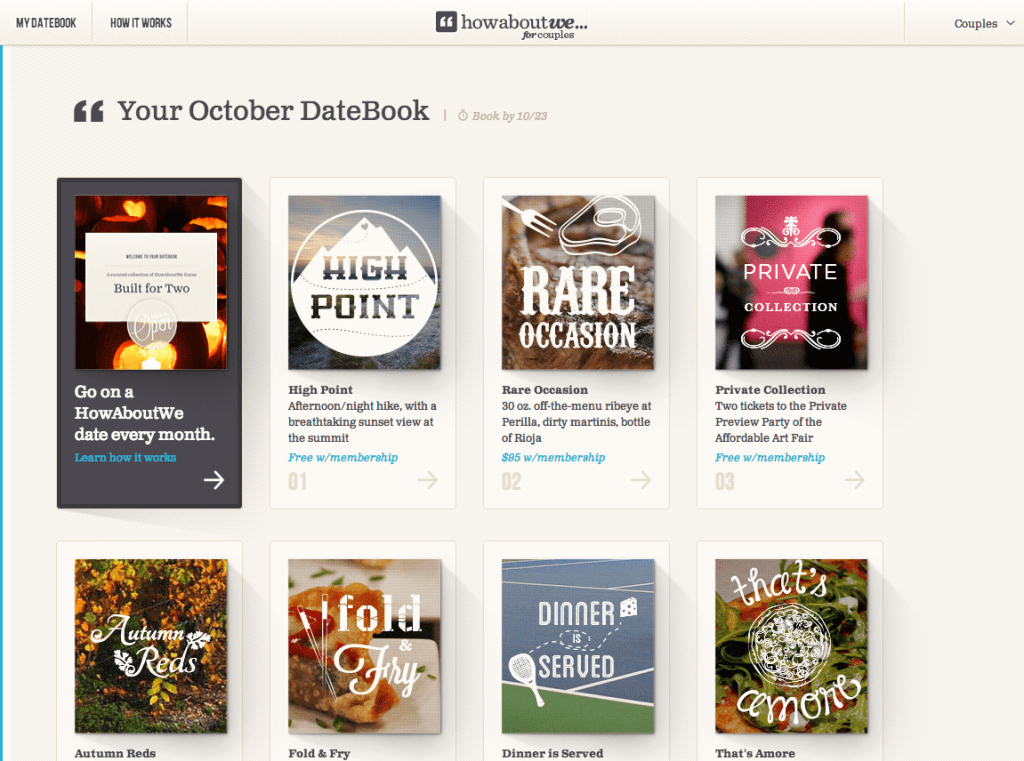The image size is (1024, 761).
Task: Select the That's Amore title
Action: [755, 753]
